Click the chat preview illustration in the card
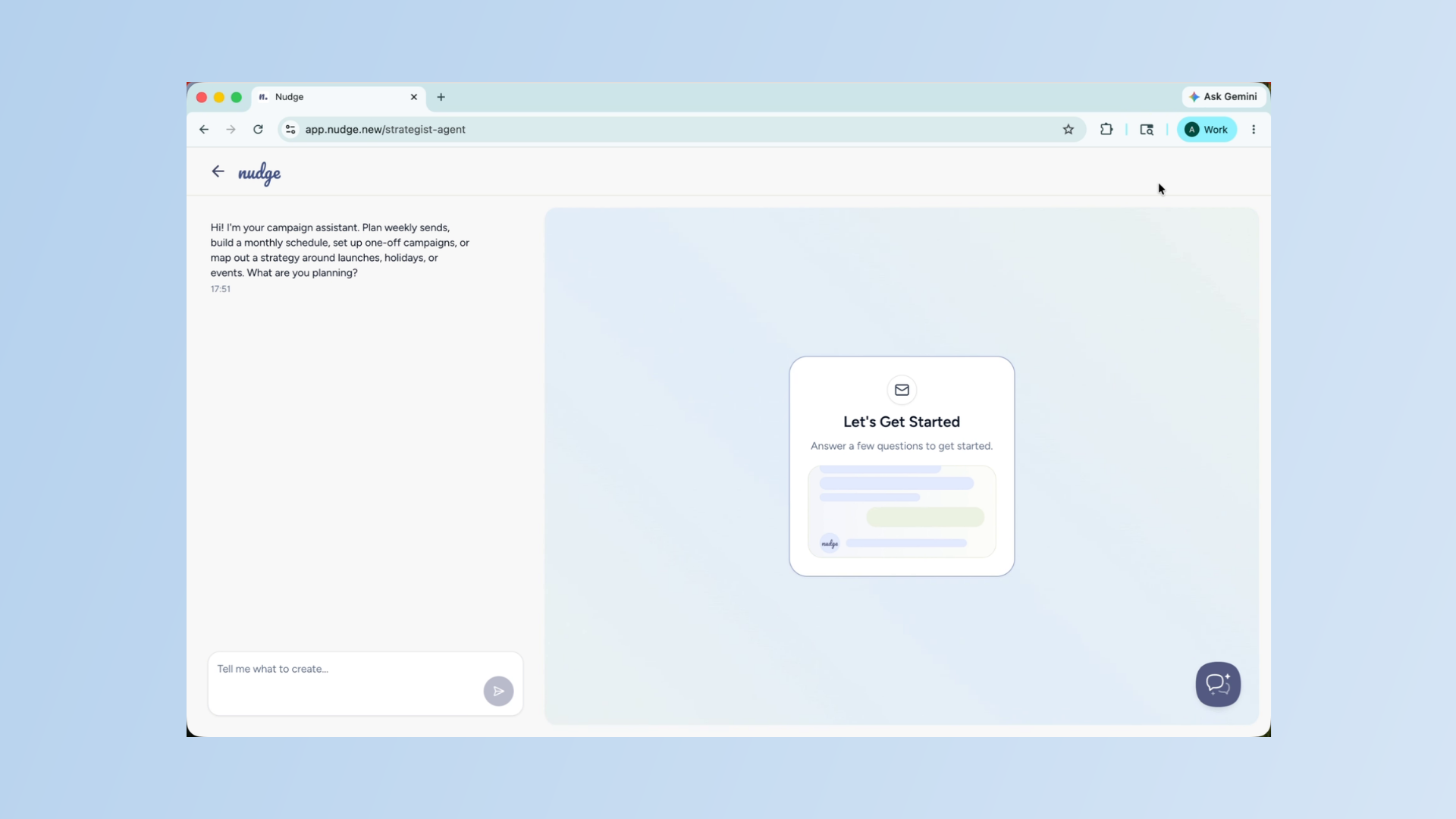The width and height of the screenshot is (1456, 819). (902, 512)
